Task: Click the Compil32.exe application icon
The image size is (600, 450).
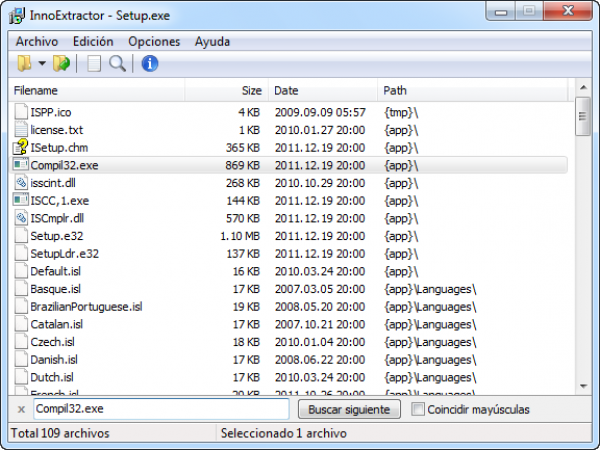Action: pyautogui.click(x=21, y=165)
